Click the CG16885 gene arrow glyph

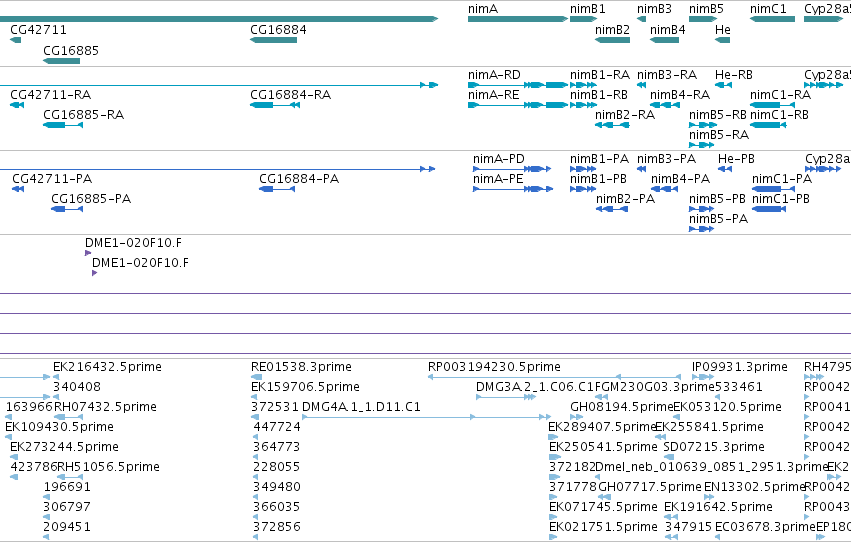tap(61, 61)
